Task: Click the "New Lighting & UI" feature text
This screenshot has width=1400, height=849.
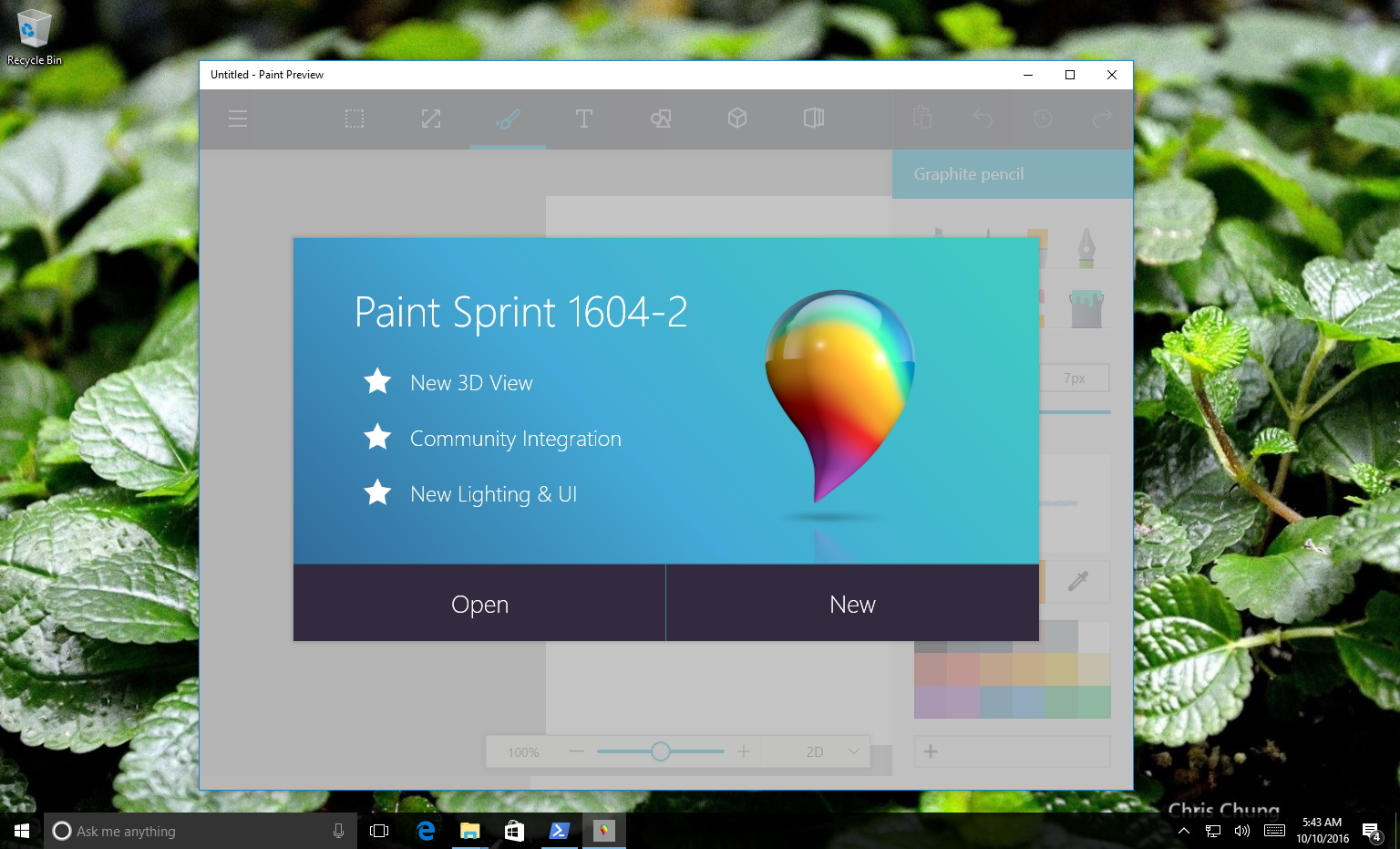Action: [x=494, y=494]
